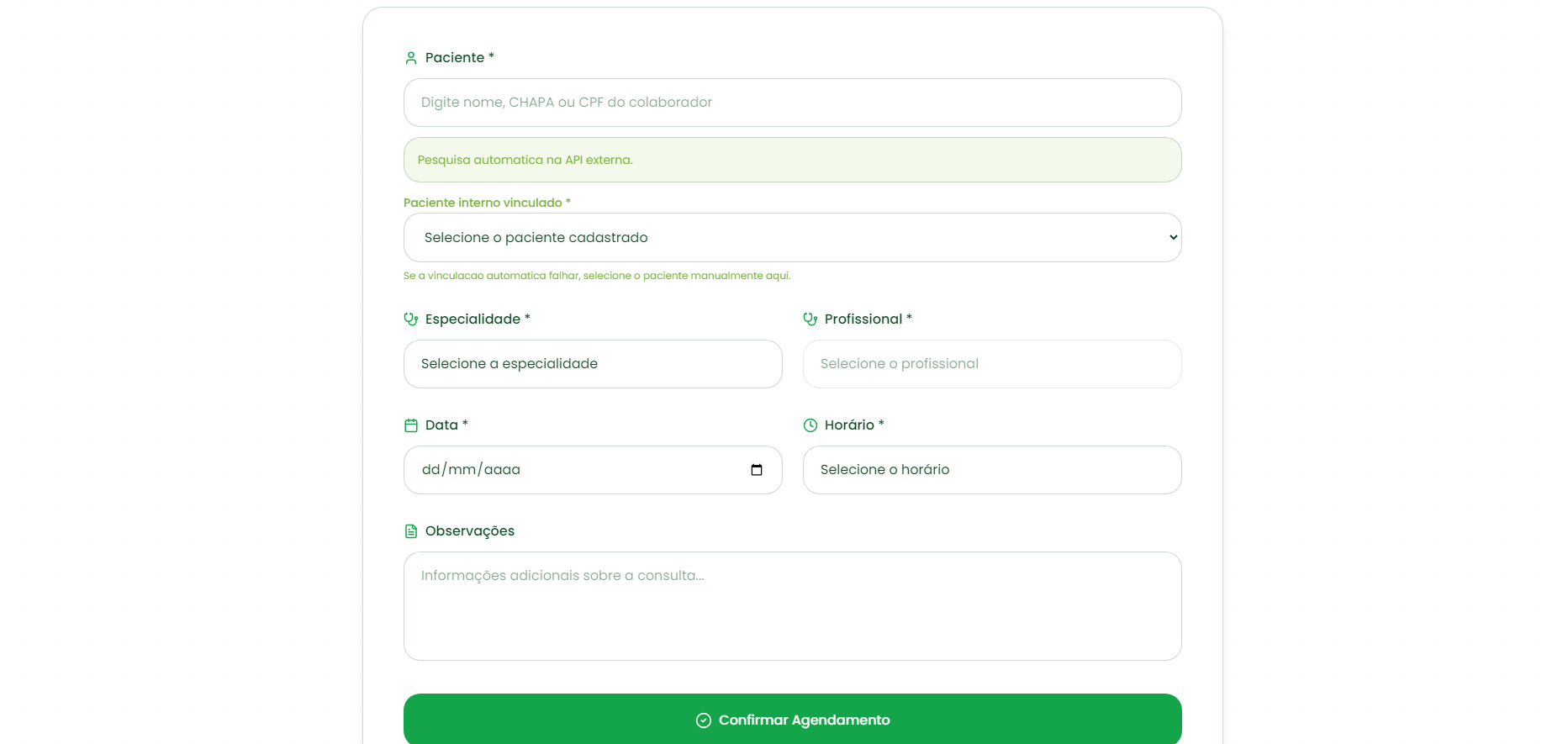Click the person icon beside Paciente label
Image resolution: width=1568 pixels, height=744 pixels.
click(411, 58)
